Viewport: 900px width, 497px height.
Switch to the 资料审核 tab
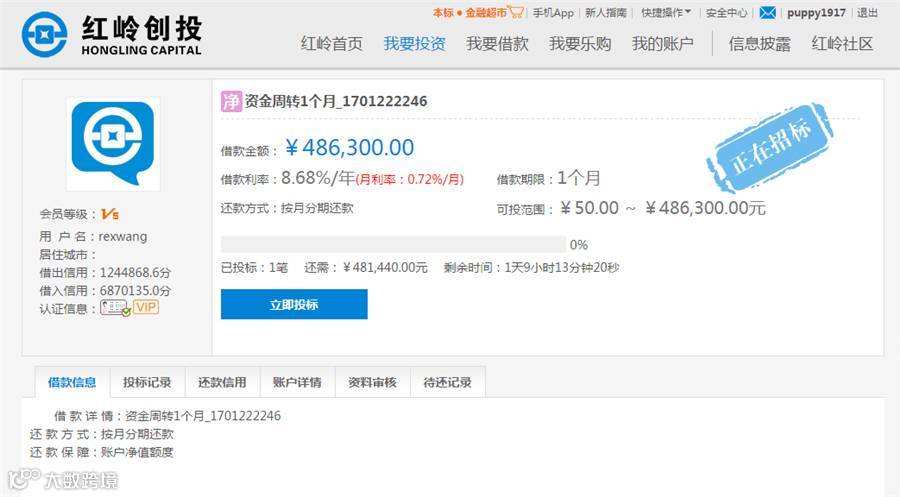click(x=373, y=382)
